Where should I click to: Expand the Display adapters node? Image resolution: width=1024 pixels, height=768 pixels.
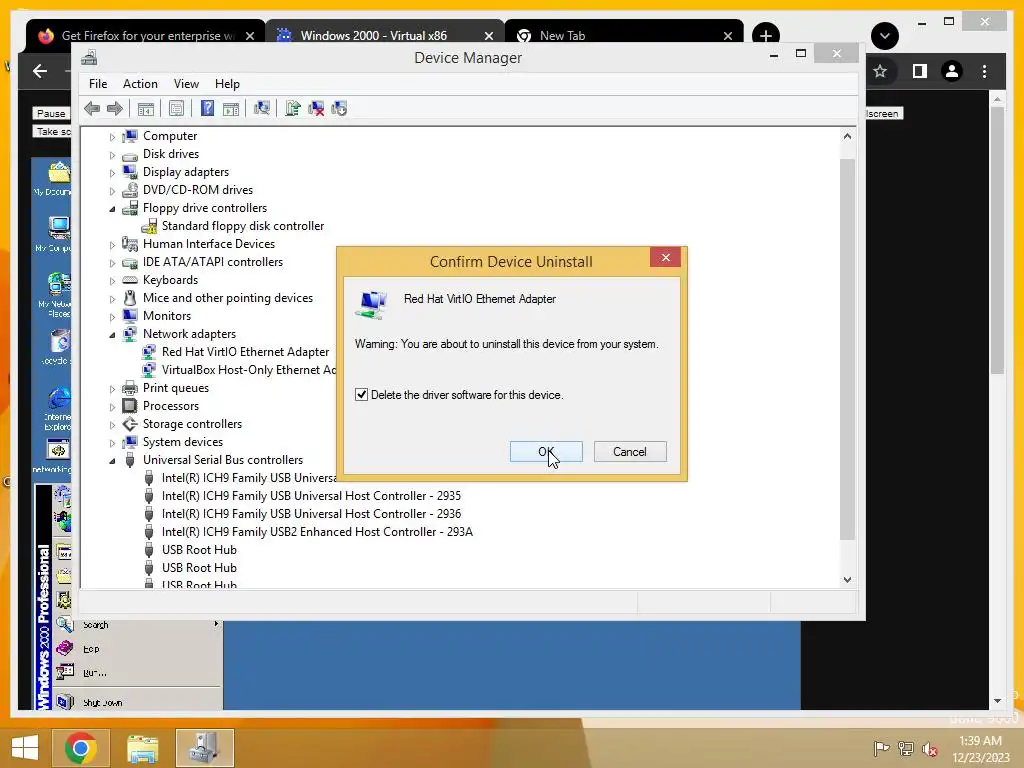coord(112,173)
